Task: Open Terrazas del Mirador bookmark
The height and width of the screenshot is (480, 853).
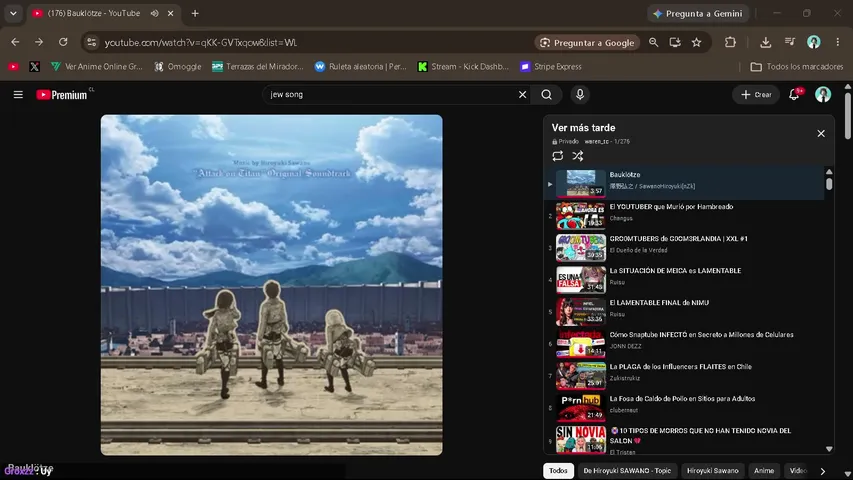Action: (x=257, y=66)
